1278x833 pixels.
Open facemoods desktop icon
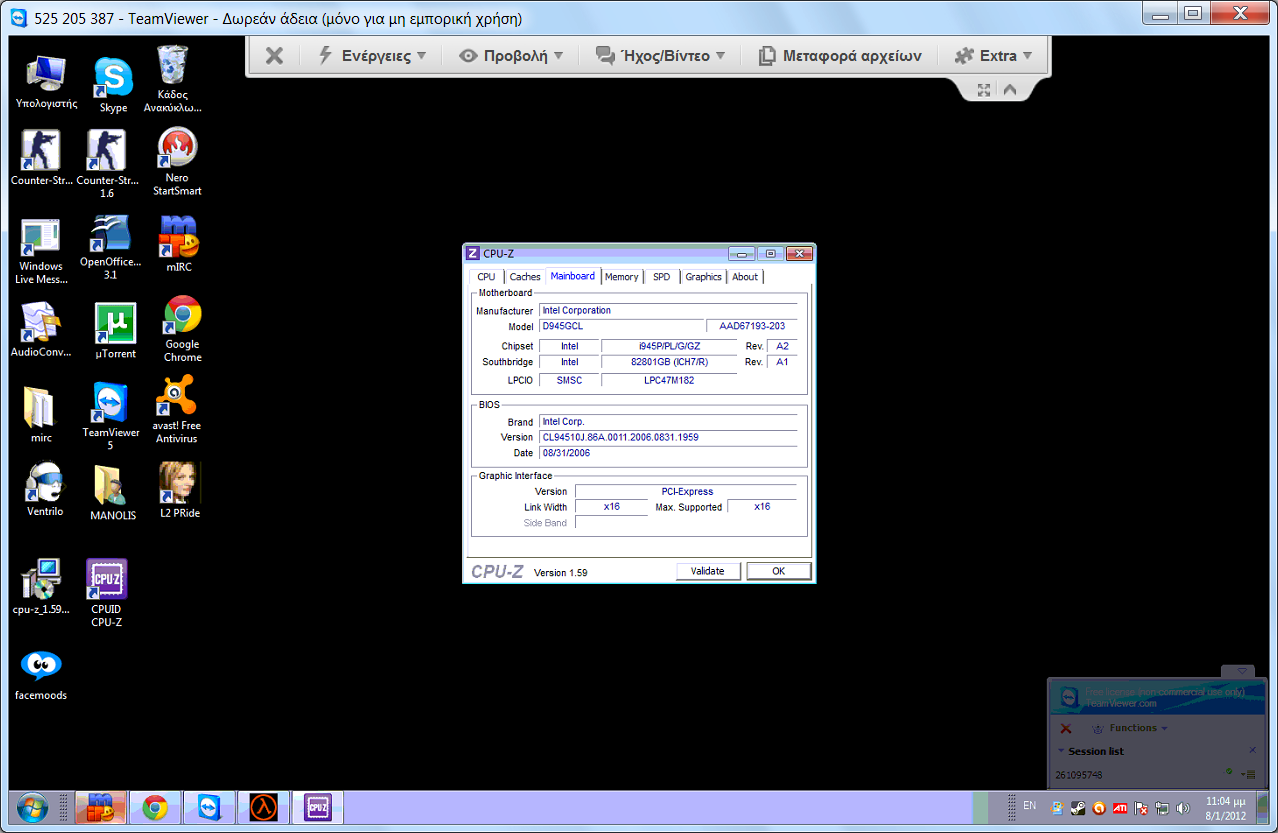click(x=41, y=674)
